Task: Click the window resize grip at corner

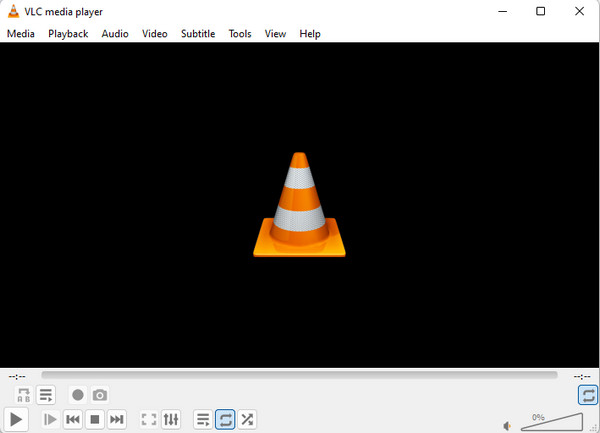Action: [x=595, y=429]
